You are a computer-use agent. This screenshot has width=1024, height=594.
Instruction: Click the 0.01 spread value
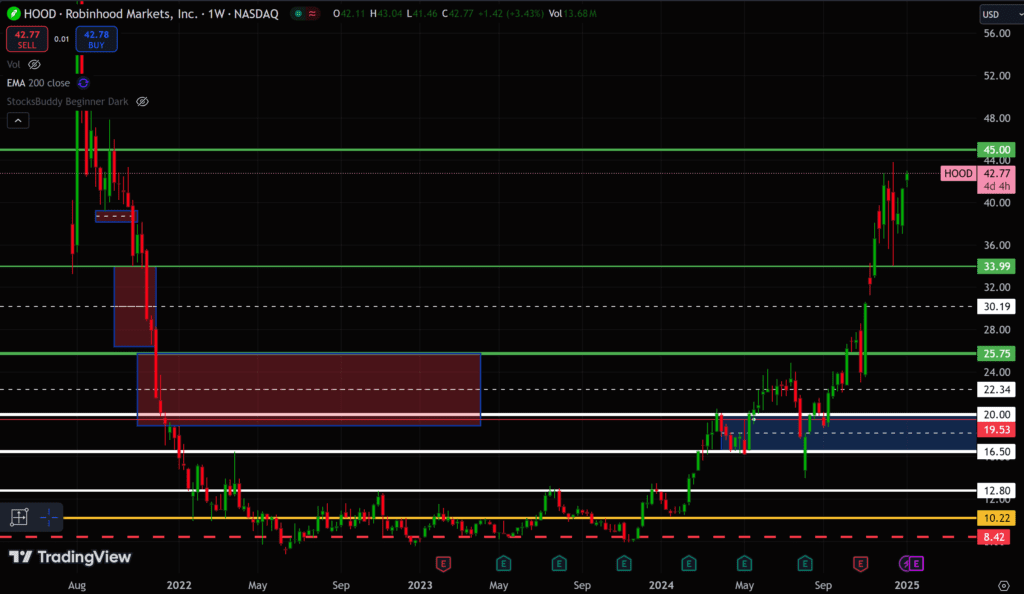point(61,39)
